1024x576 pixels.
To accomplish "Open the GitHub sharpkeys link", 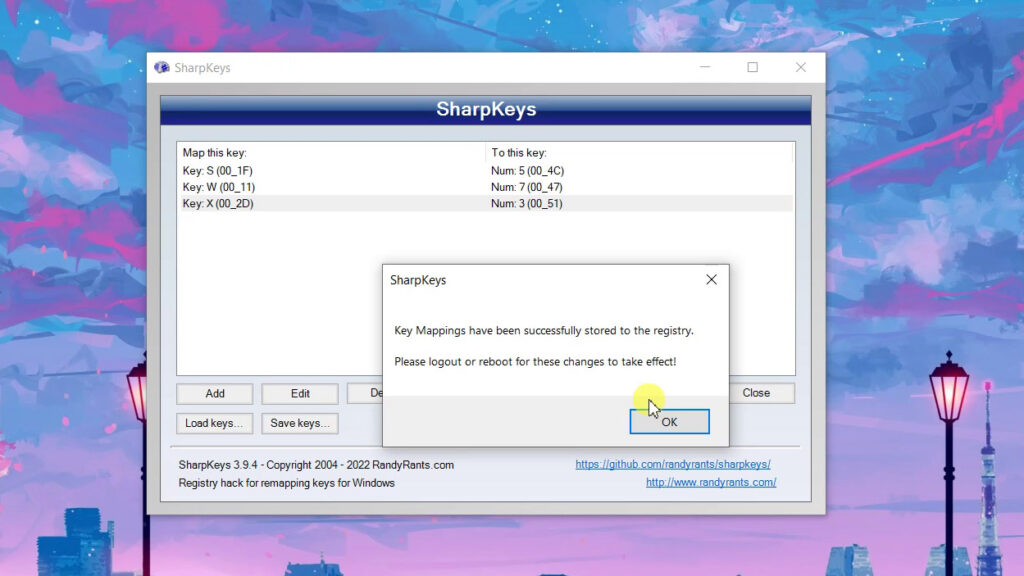I will (673, 464).
